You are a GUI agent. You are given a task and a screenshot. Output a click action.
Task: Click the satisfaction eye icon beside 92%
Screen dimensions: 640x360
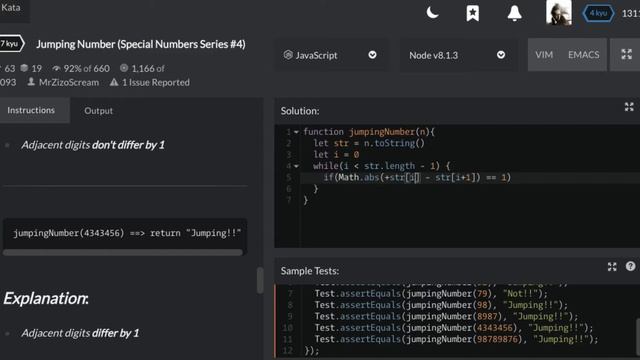56,68
